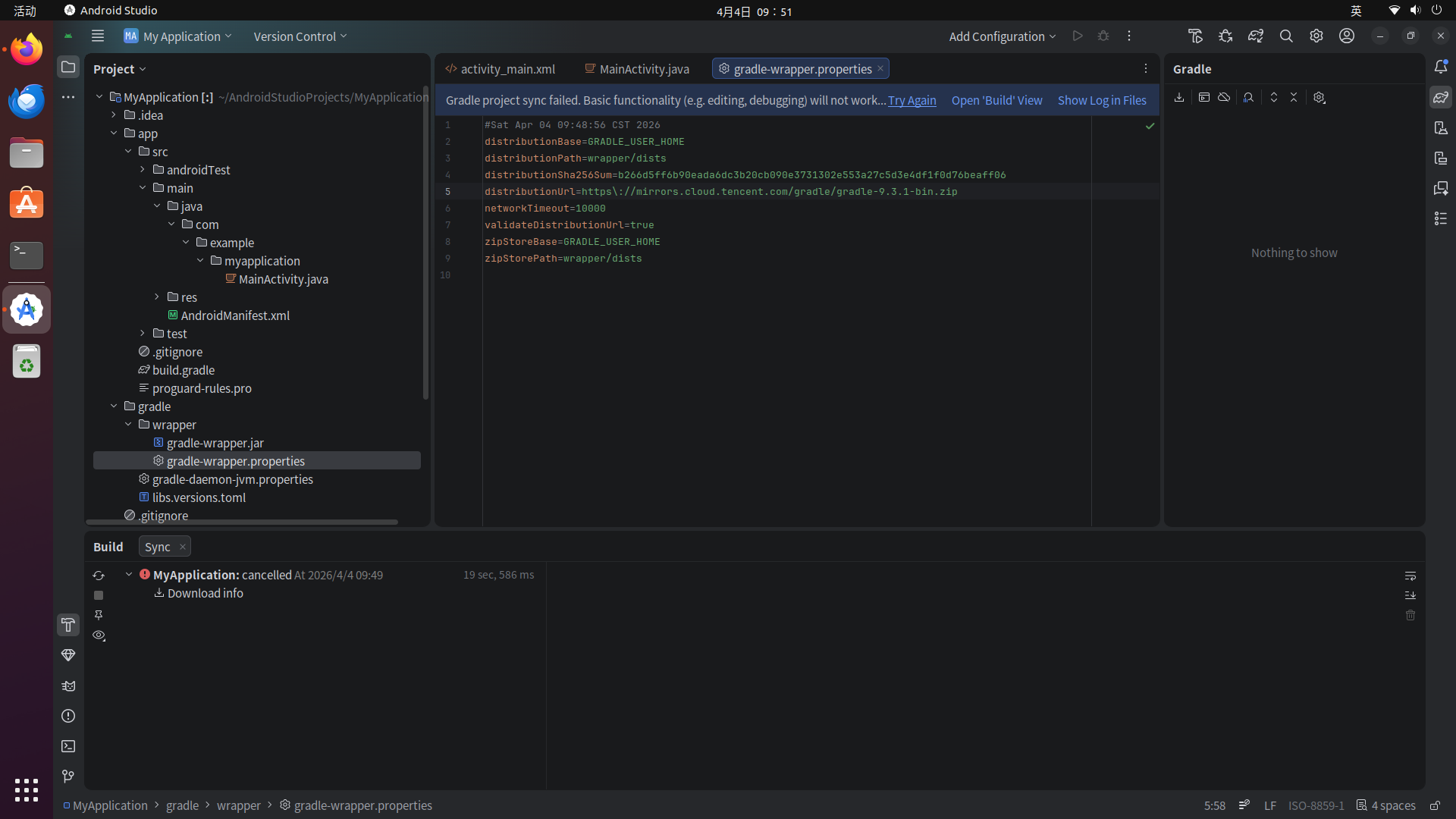The image size is (1456, 819).
Task: Click Open 'Build' View link
Action: (996, 100)
